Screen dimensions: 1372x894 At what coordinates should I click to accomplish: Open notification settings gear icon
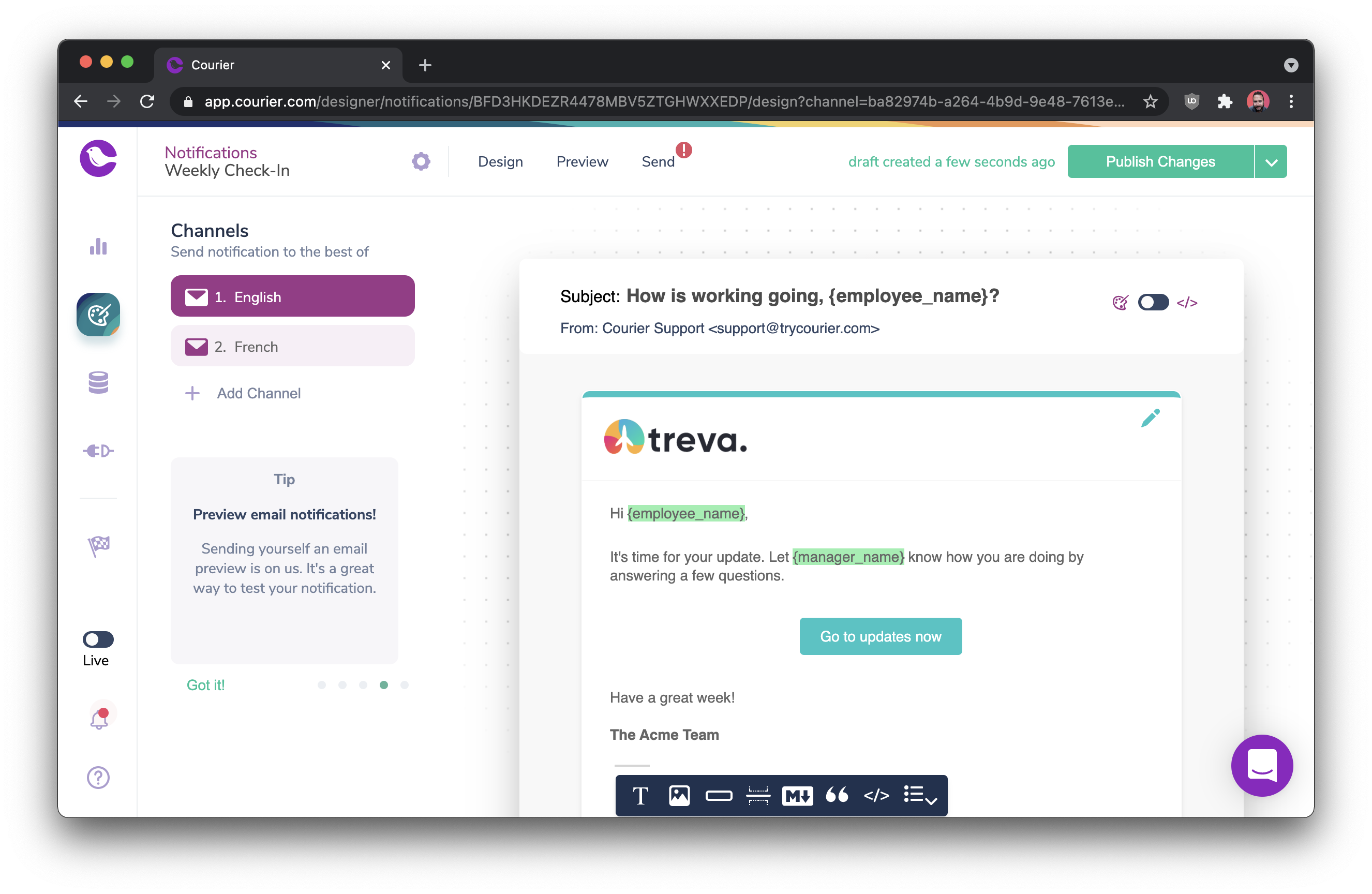pyautogui.click(x=421, y=161)
